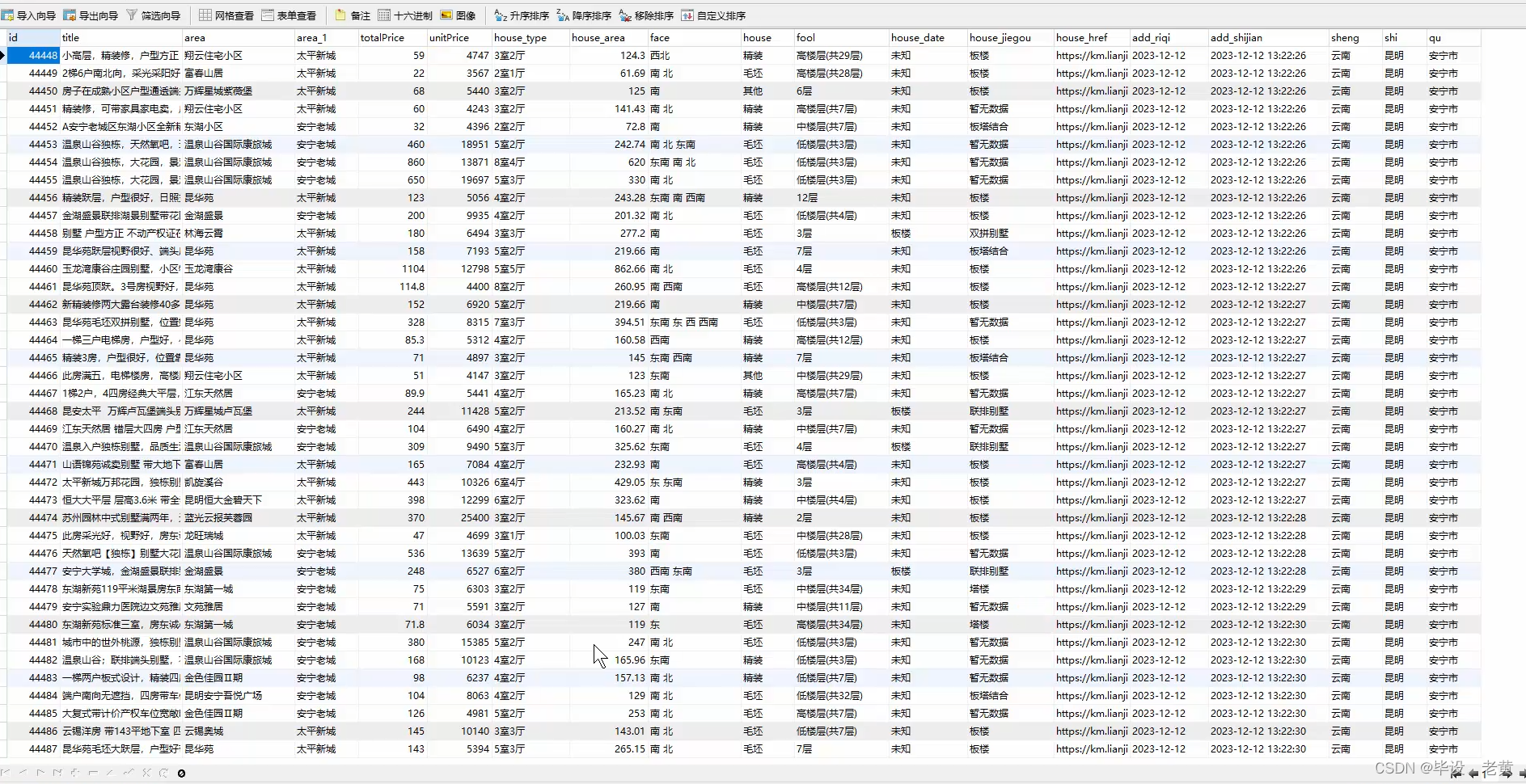Open the Hex (十六进制) viewer
1526x784 pixels.
(405, 15)
